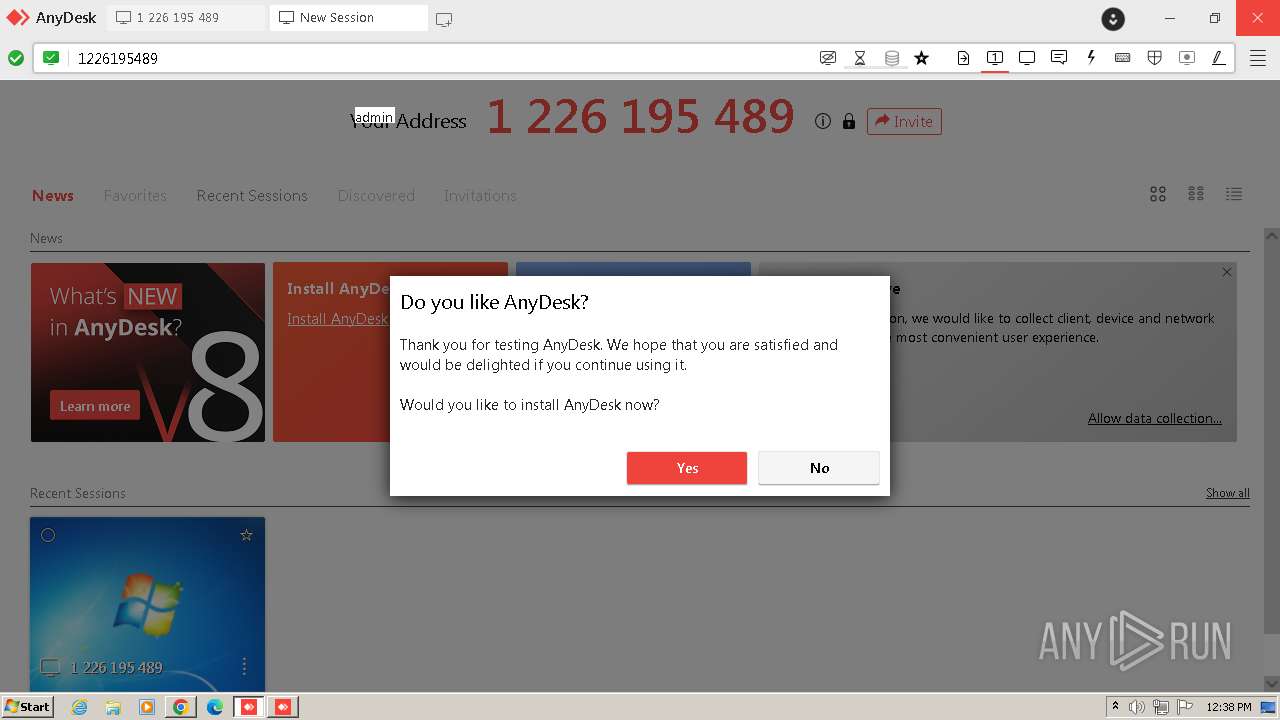The image size is (1280, 720).
Task: Click No in the install dialog
Action: tap(819, 468)
